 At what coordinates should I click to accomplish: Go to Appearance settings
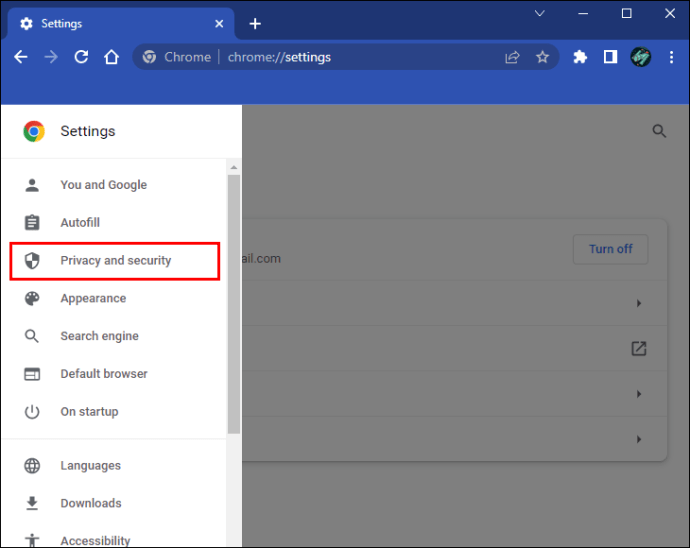(x=114, y=298)
